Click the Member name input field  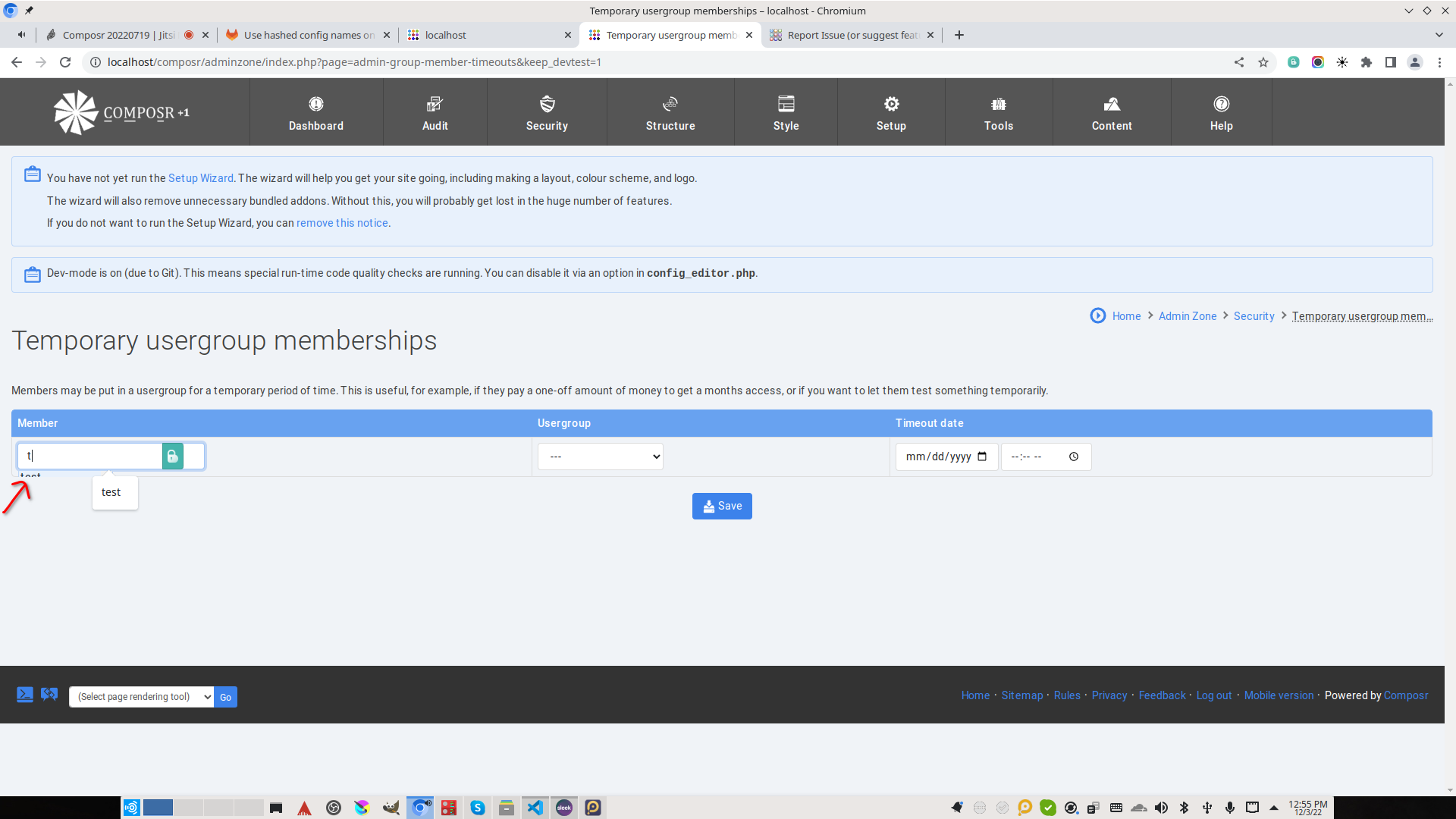[91, 457]
